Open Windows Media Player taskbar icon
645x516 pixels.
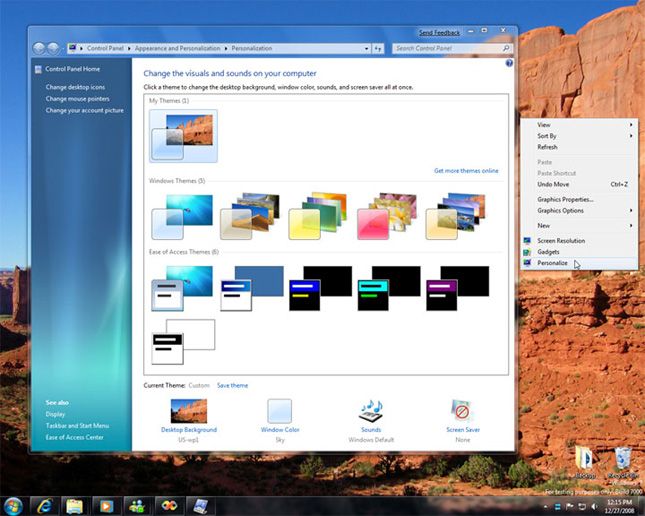coord(106,506)
